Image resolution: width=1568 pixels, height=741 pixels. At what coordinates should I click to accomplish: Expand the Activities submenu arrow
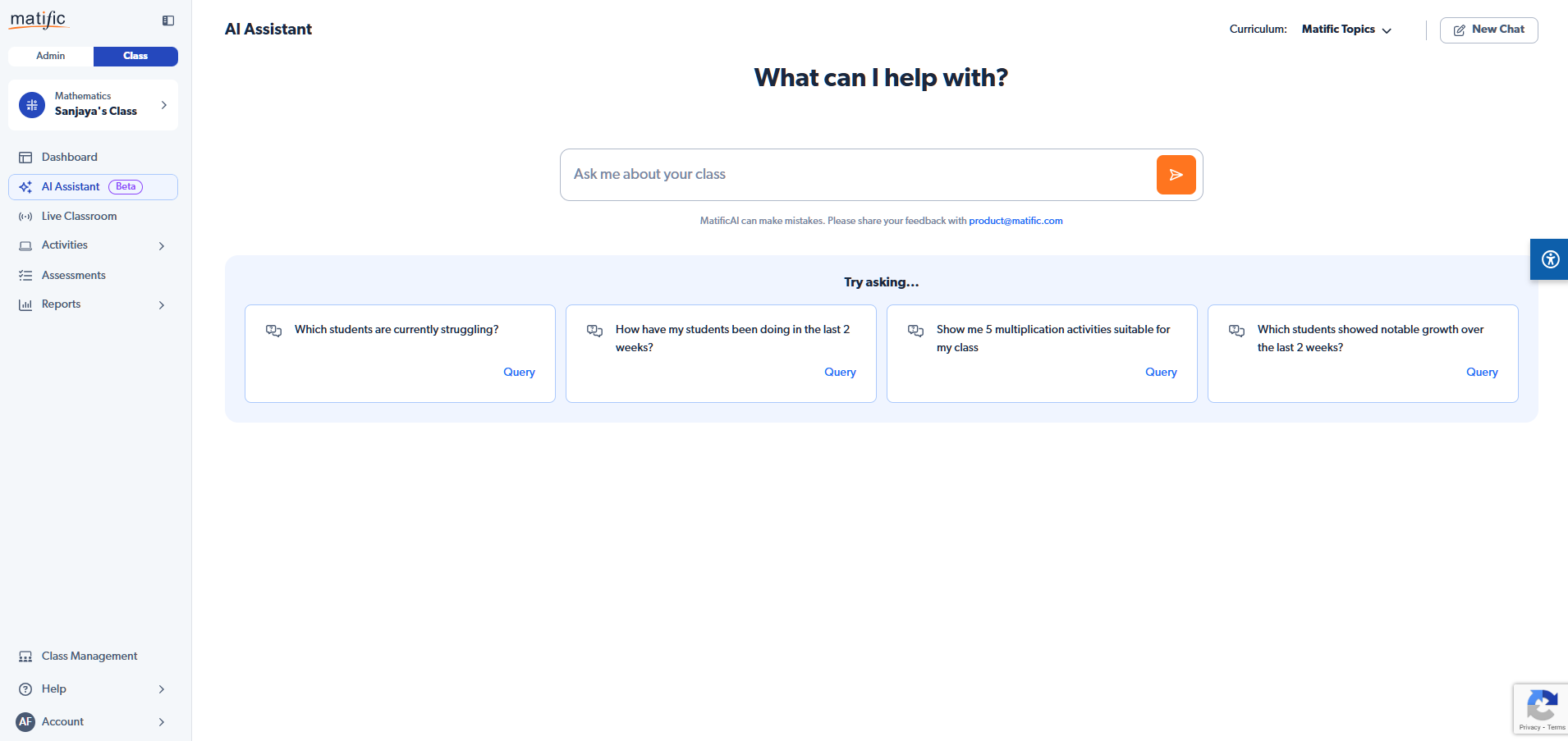click(162, 245)
